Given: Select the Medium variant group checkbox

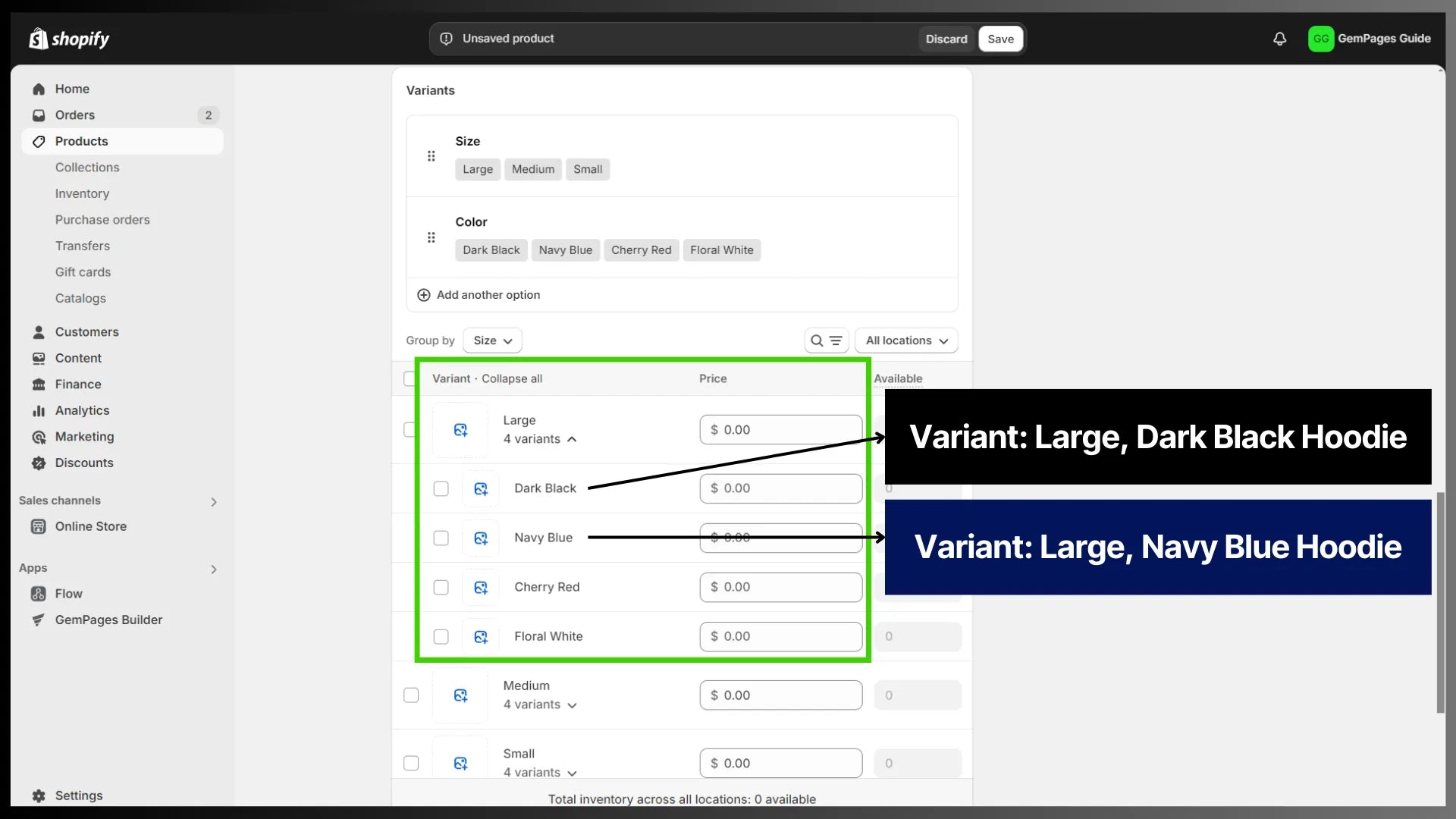Looking at the screenshot, I should click(411, 695).
